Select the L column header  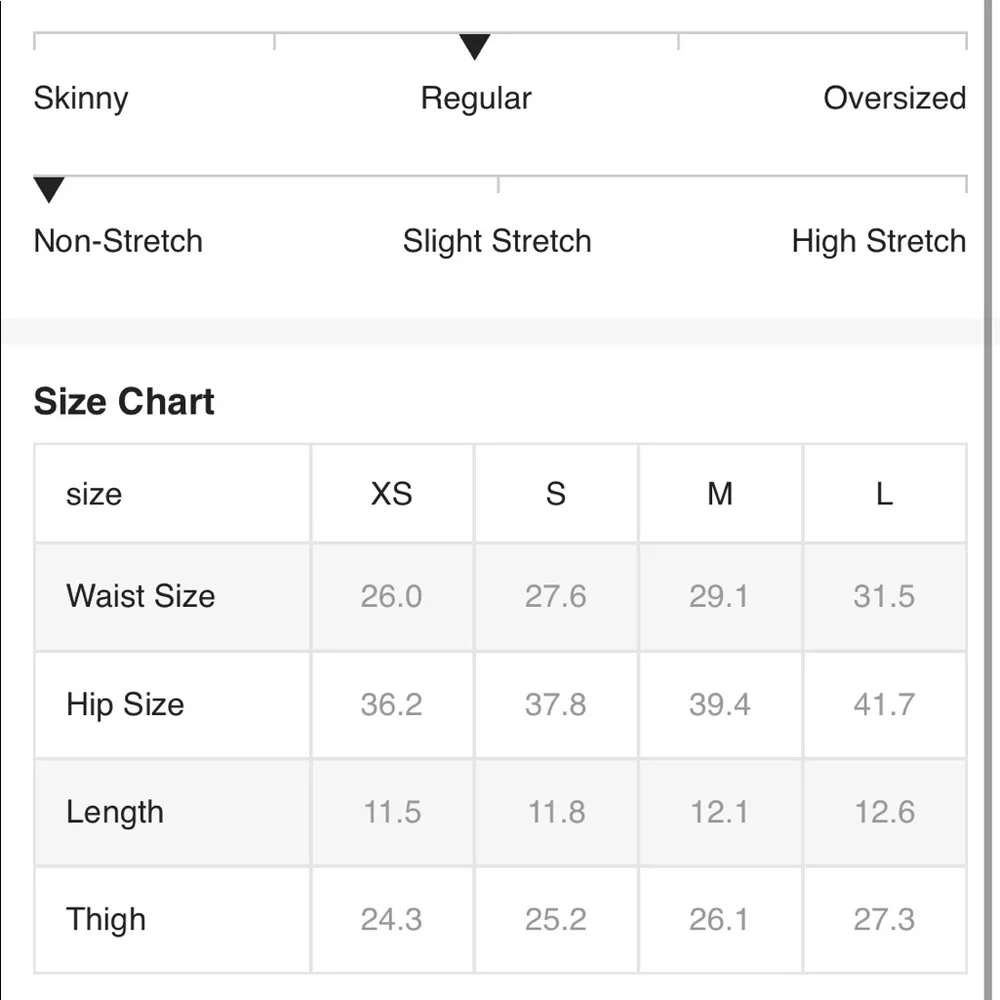(884, 494)
